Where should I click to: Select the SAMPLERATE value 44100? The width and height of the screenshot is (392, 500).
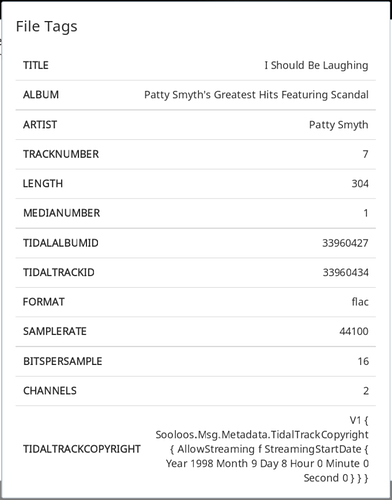(x=354, y=331)
